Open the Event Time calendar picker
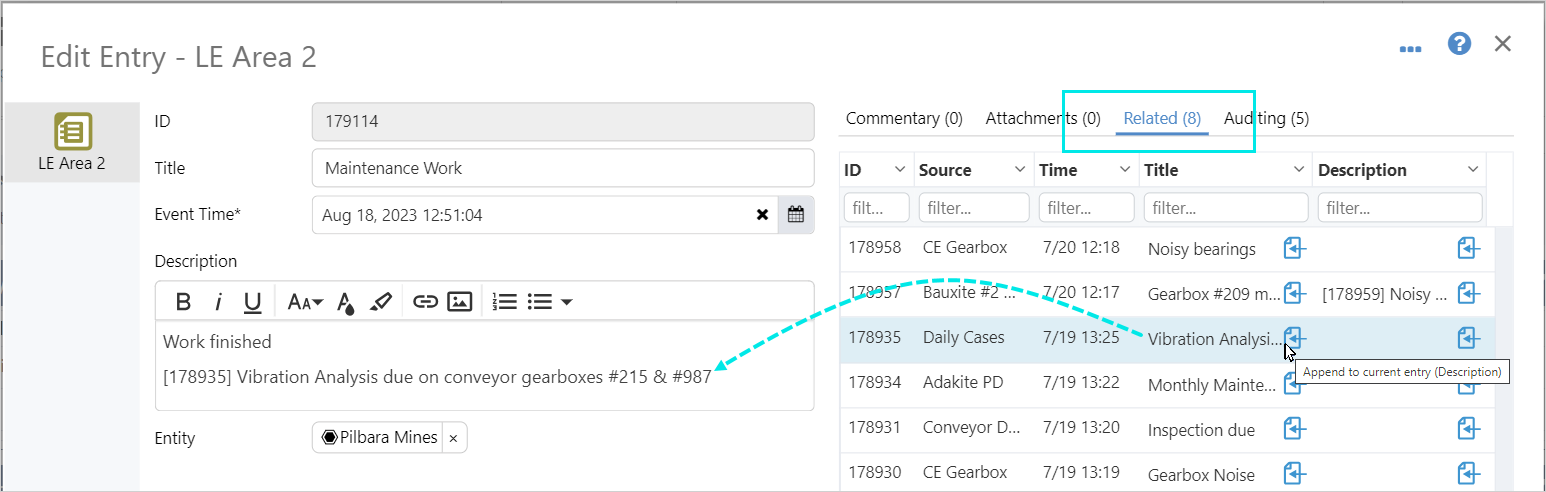1546x492 pixels. click(796, 215)
